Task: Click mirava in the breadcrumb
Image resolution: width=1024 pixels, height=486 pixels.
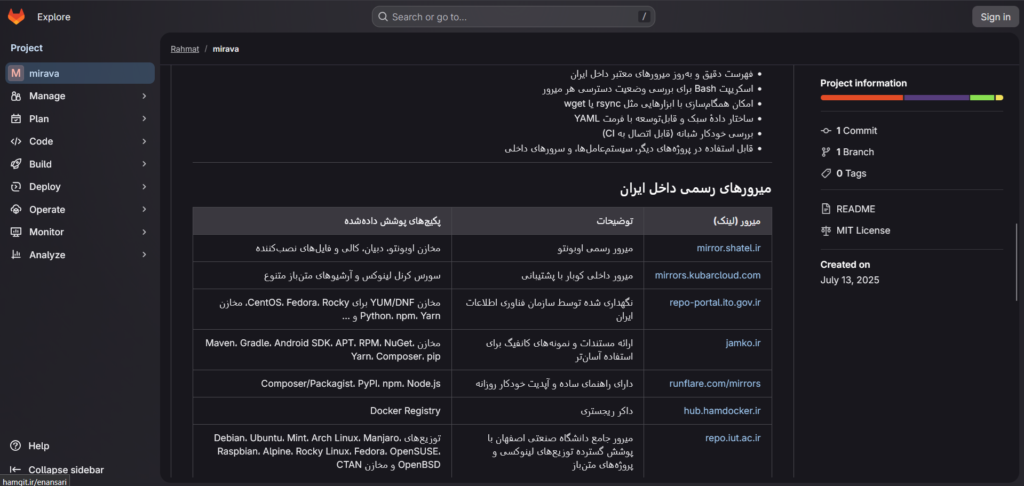Action: pyautogui.click(x=226, y=49)
